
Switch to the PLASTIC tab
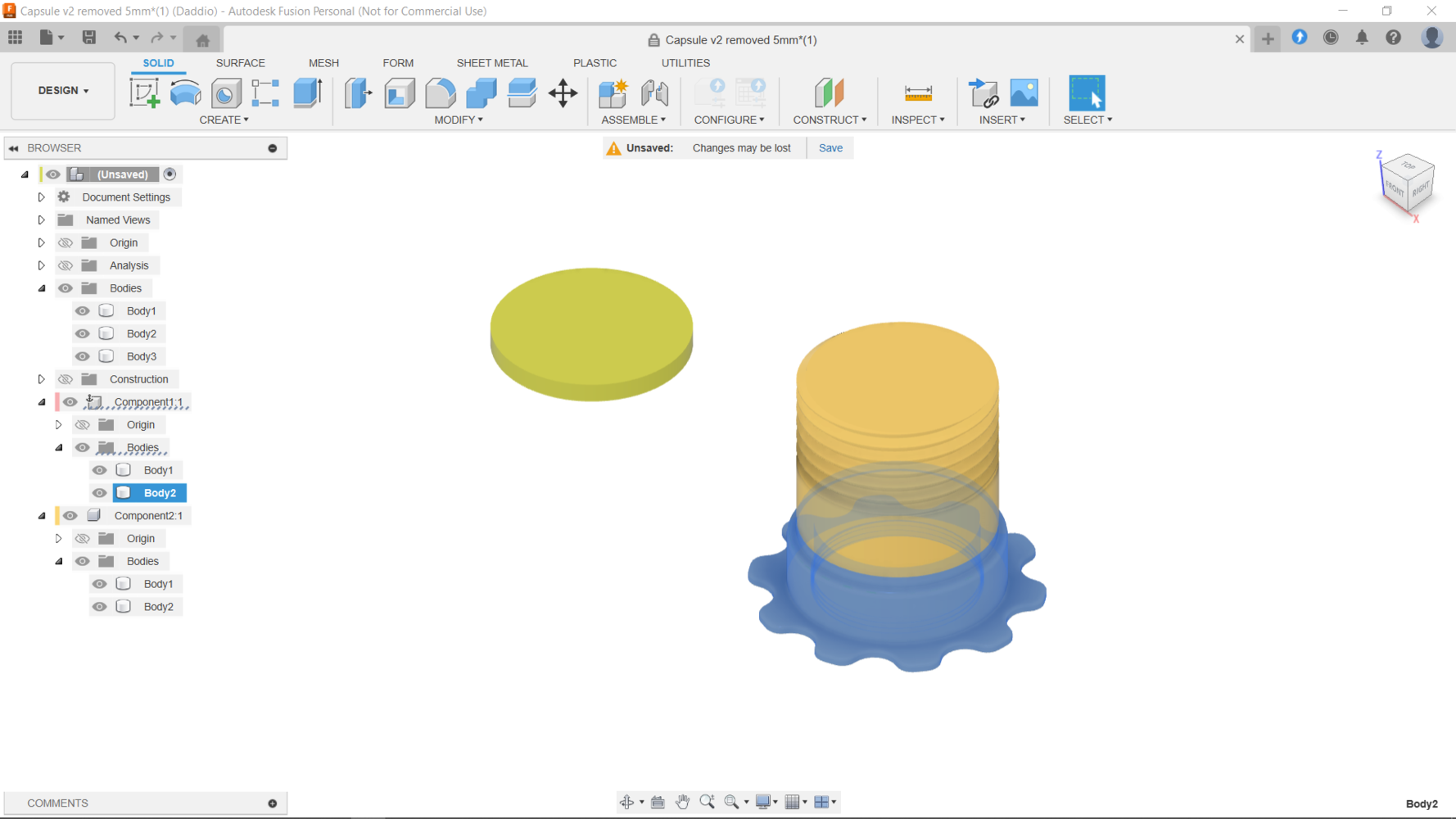(595, 63)
